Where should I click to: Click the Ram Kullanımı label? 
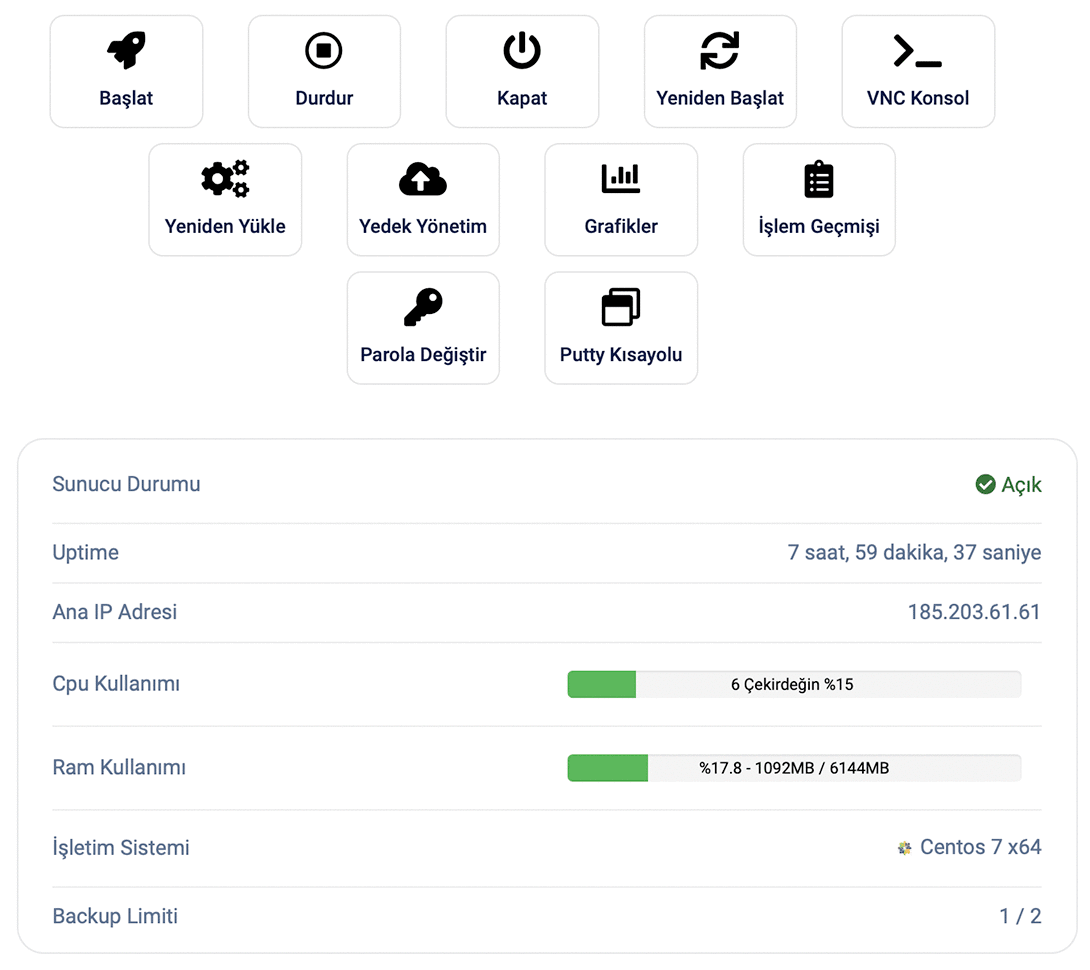point(119,767)
